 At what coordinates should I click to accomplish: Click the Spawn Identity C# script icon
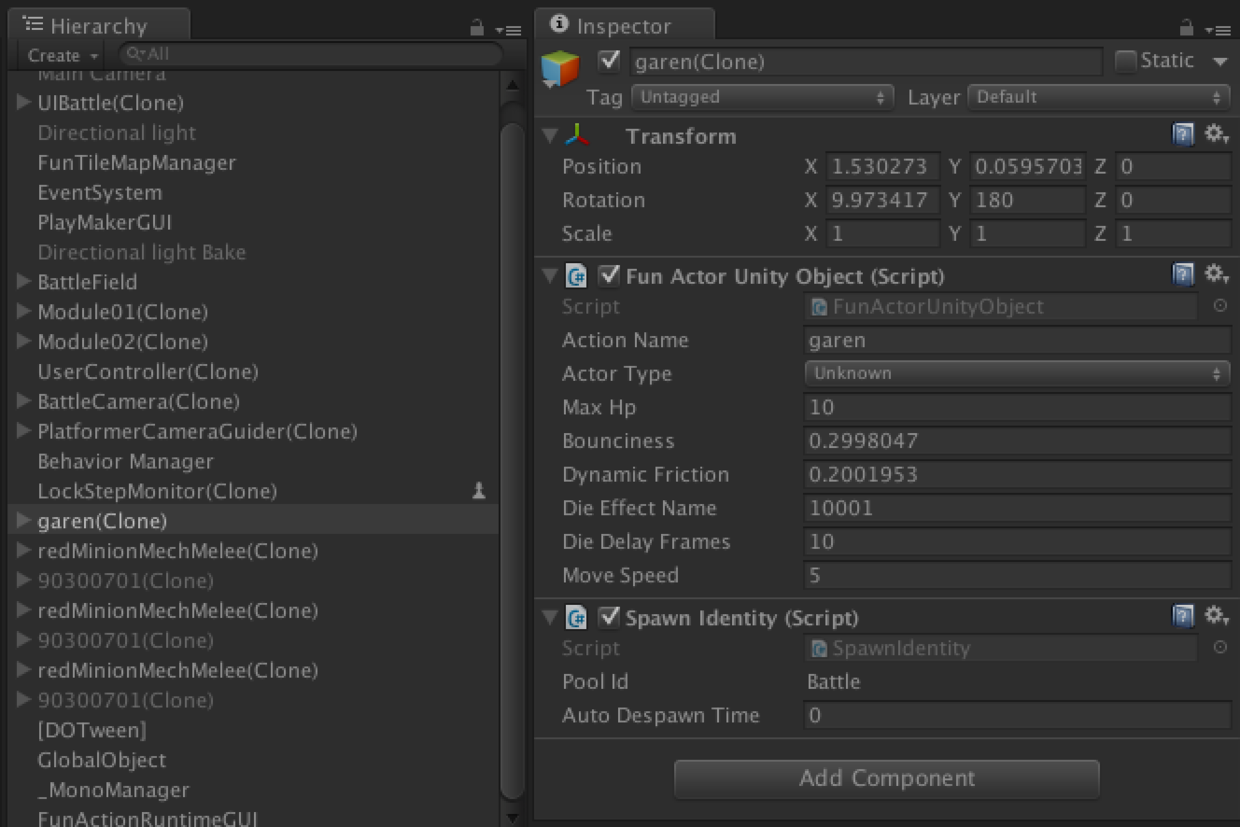pos(576,618)
